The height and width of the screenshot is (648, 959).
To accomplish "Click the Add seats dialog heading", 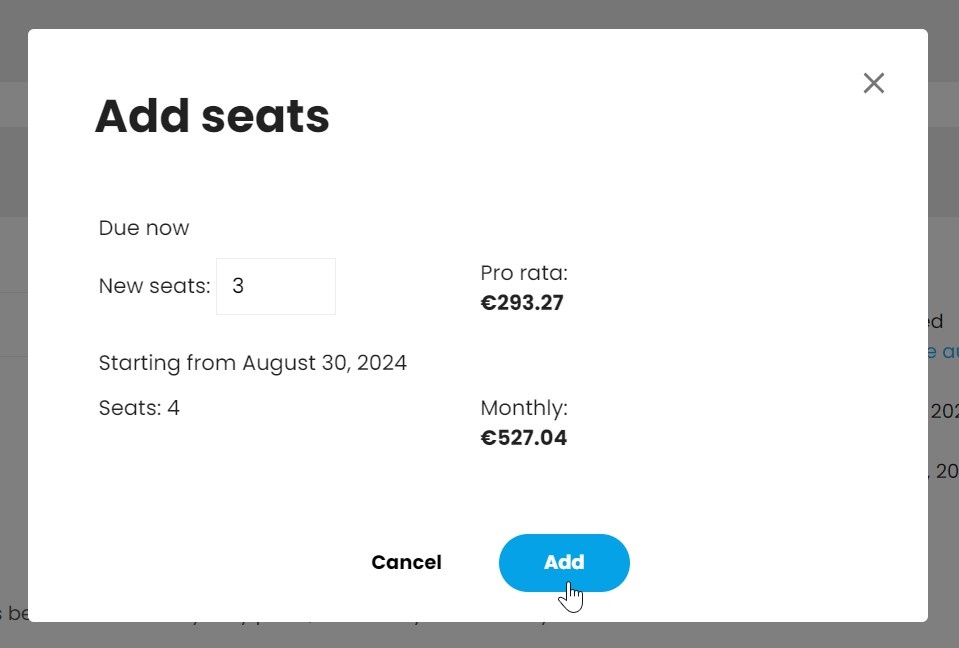I will pyautogui.click(x=212, y=116).
